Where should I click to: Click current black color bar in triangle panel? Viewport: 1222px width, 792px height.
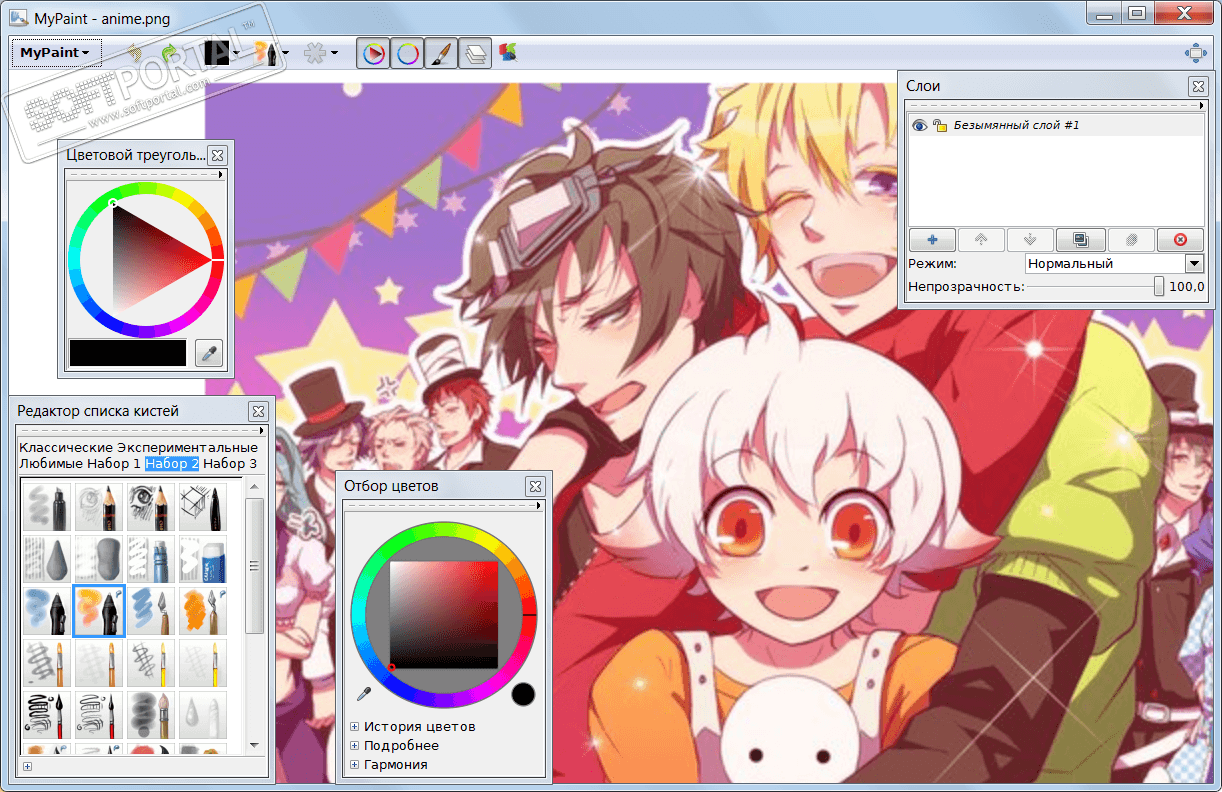tap(127, 353)
